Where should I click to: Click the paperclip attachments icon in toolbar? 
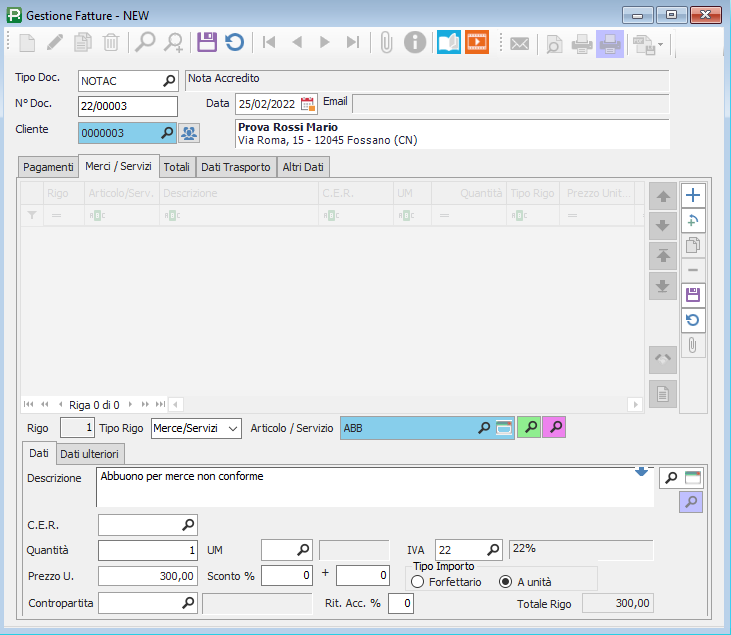(386, 42)
